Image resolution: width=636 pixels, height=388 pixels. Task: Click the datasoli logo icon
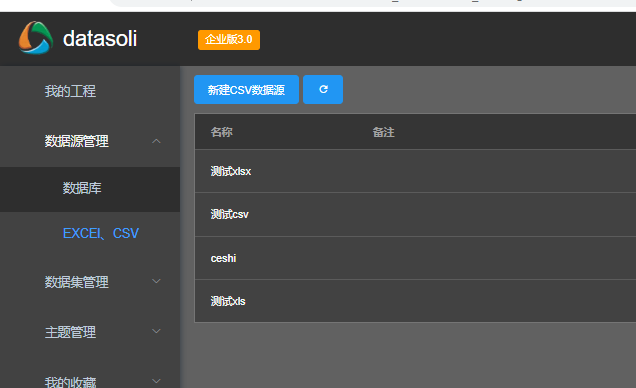tap(36, 38)
